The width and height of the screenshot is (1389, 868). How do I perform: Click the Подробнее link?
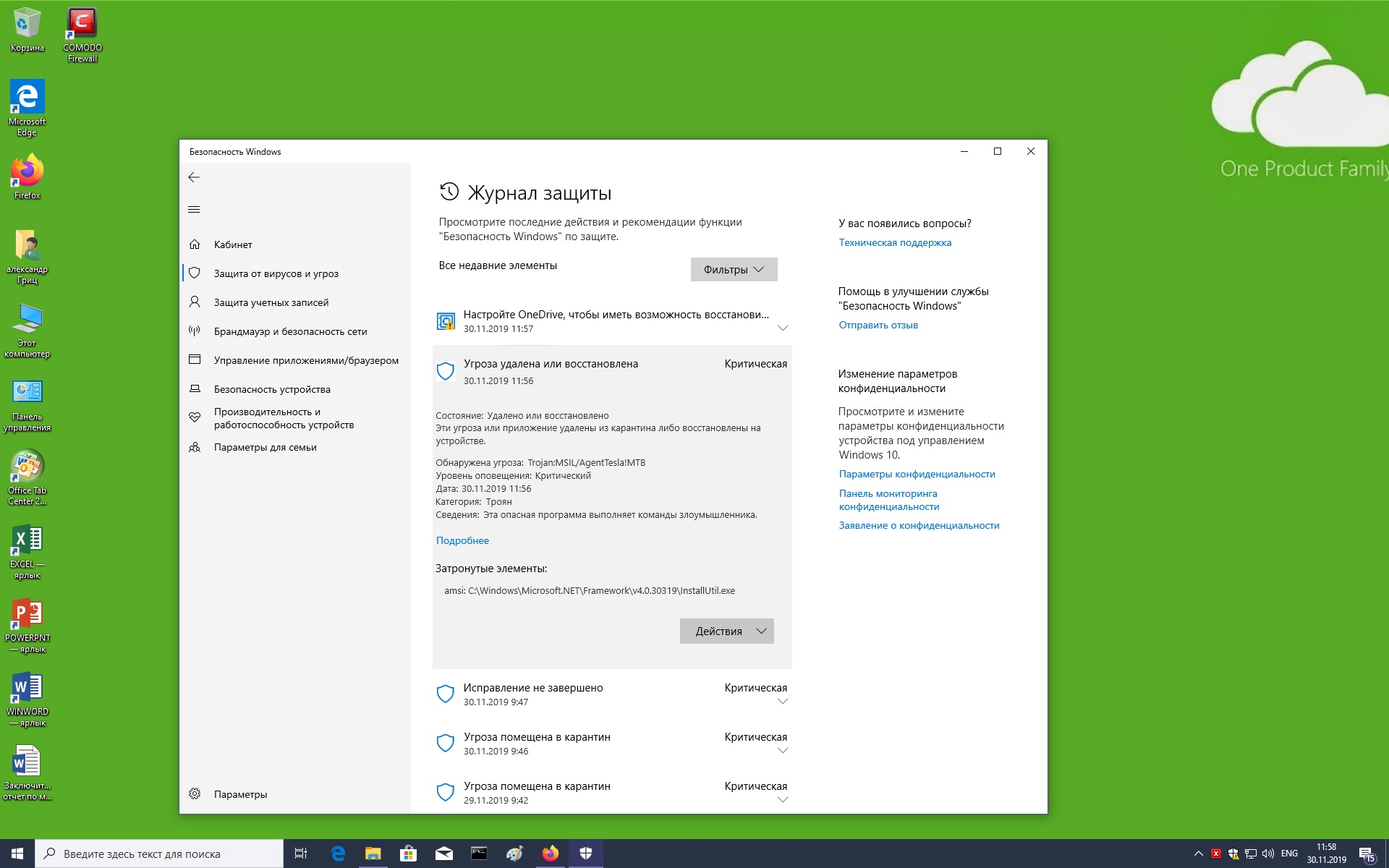tap(462, 540)
